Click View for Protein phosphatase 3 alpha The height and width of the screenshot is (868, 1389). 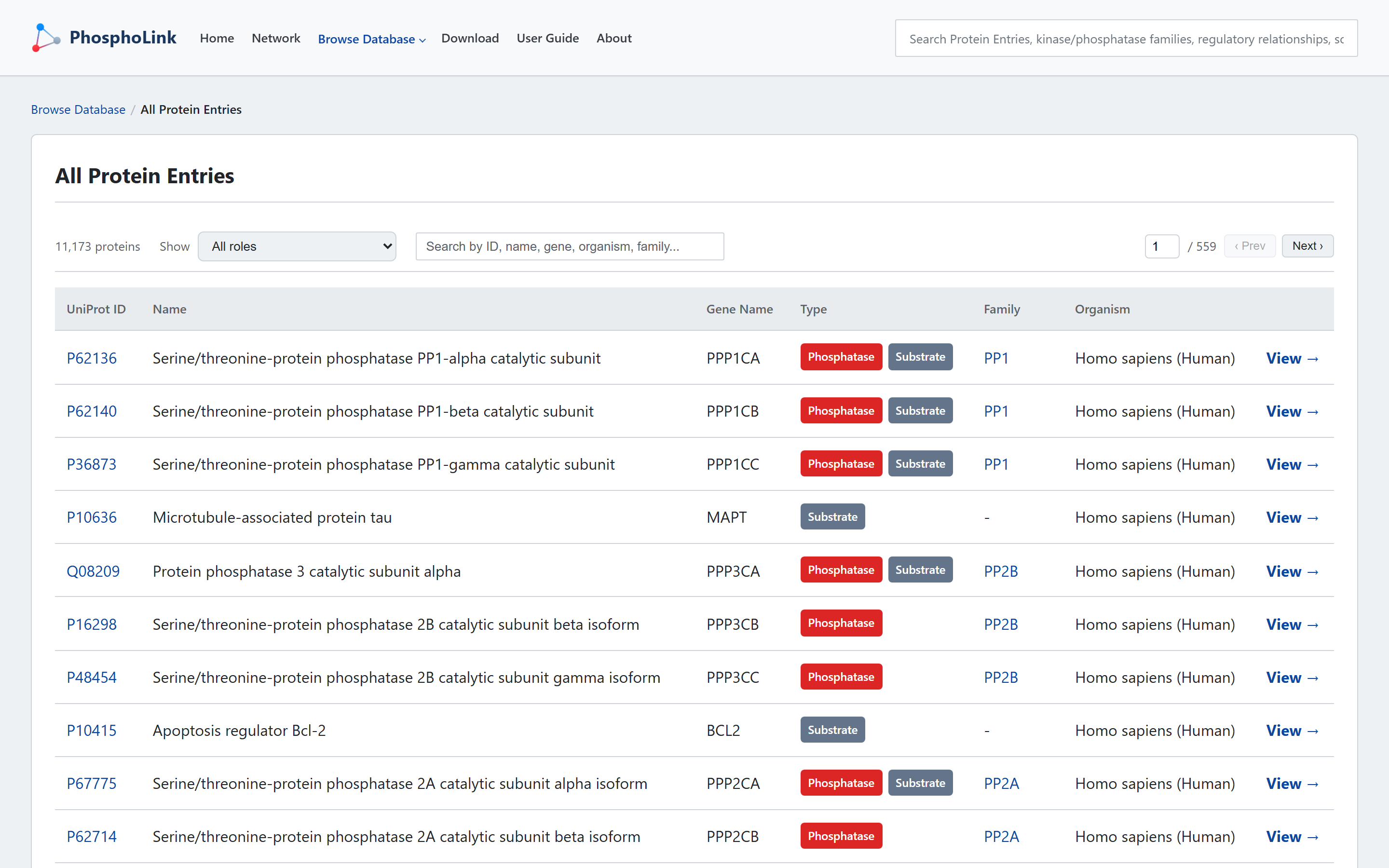point(1293,571)
